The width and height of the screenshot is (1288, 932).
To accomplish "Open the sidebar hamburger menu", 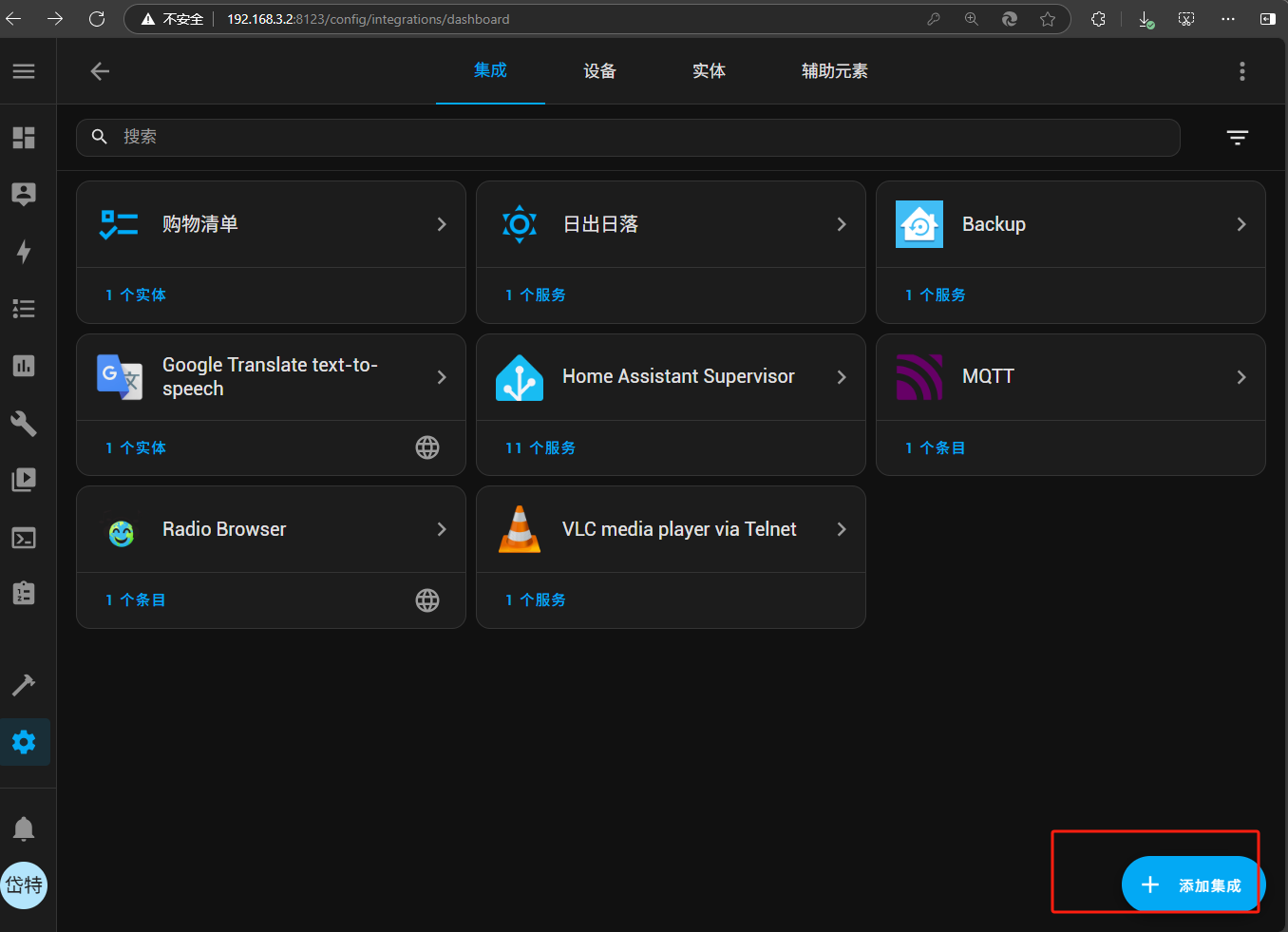I will coord(24,71).
